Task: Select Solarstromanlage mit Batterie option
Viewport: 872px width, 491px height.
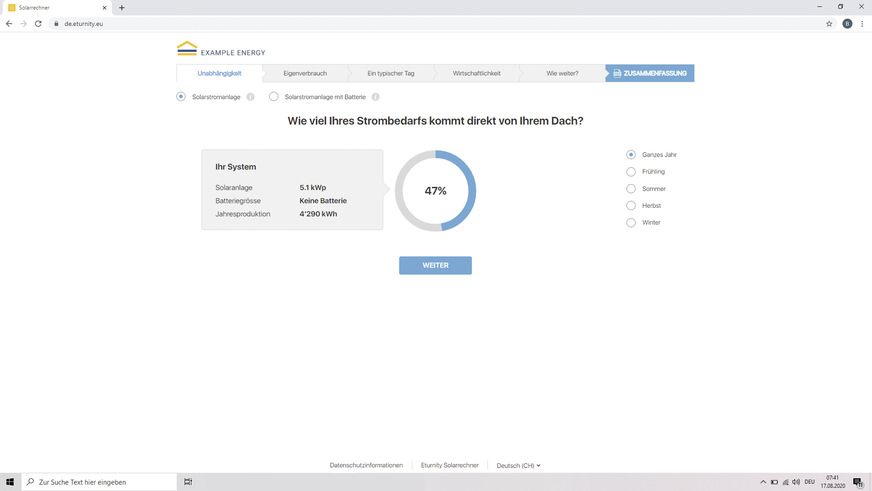Action: 274,97
